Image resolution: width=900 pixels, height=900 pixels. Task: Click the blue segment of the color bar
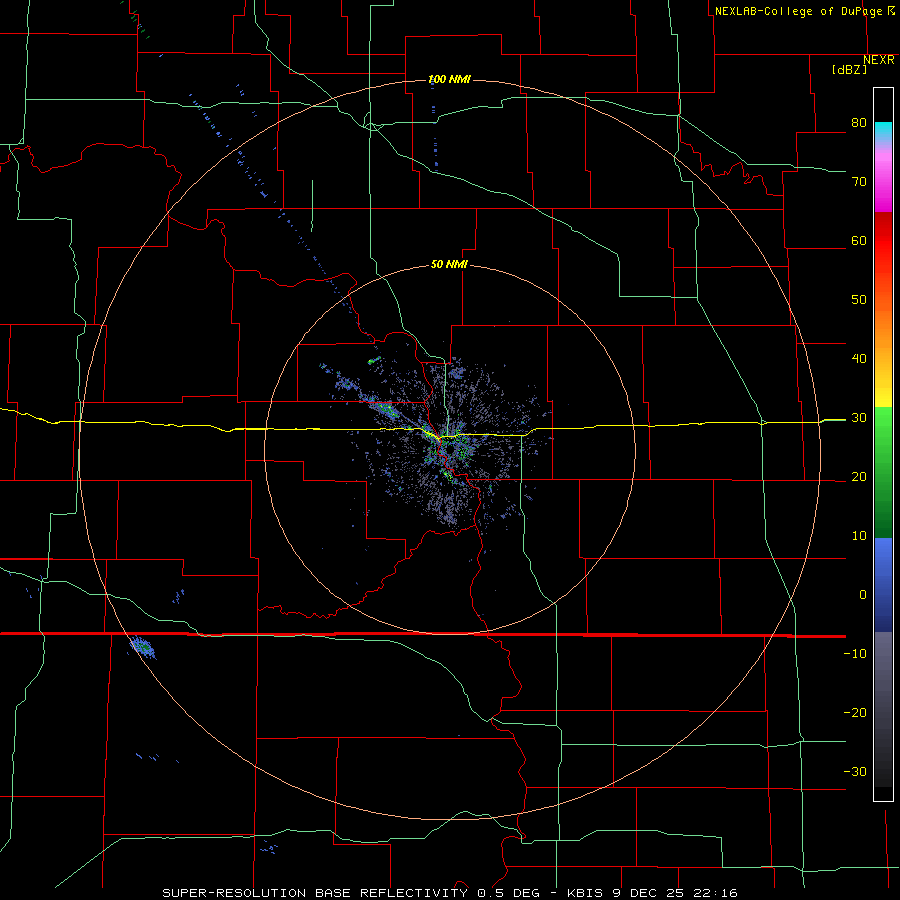click(883, 585)
